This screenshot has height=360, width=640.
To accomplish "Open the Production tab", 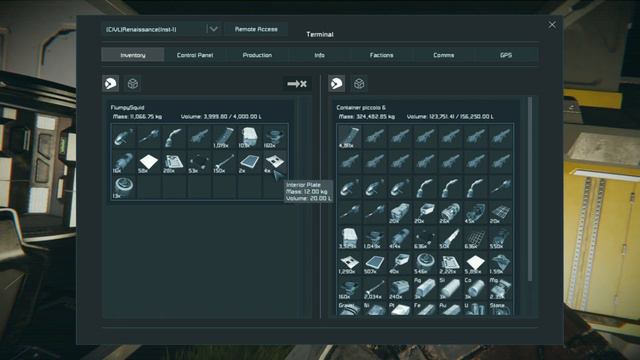I will coord(257,55).
